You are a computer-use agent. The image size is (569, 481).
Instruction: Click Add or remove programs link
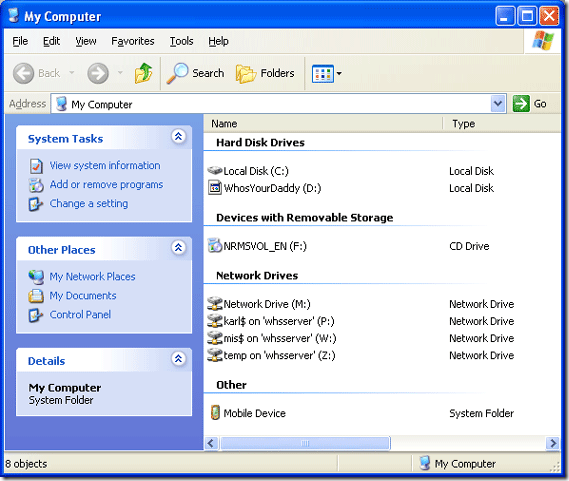106,184
